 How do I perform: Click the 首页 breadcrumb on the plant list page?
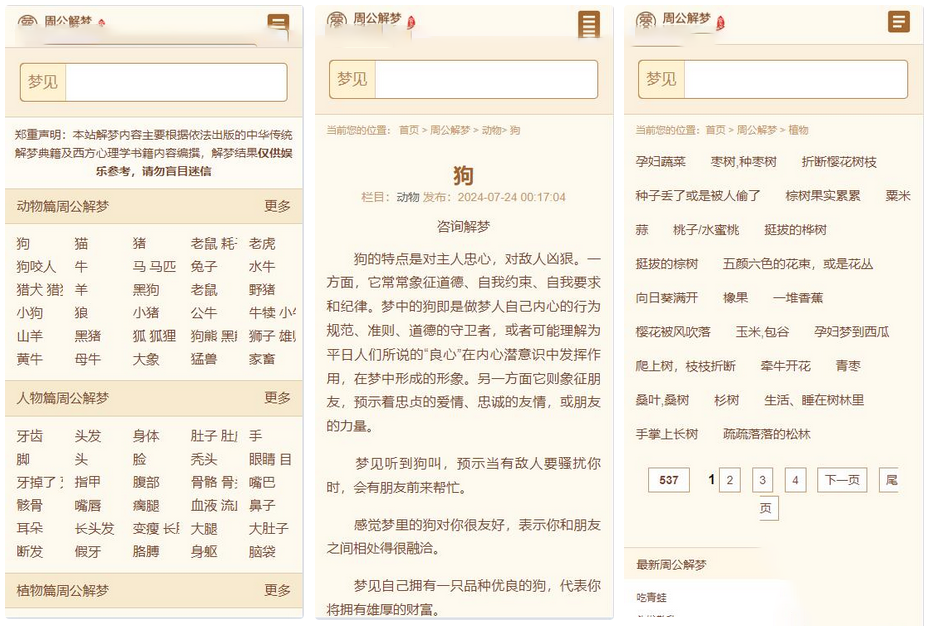point(715,130)
